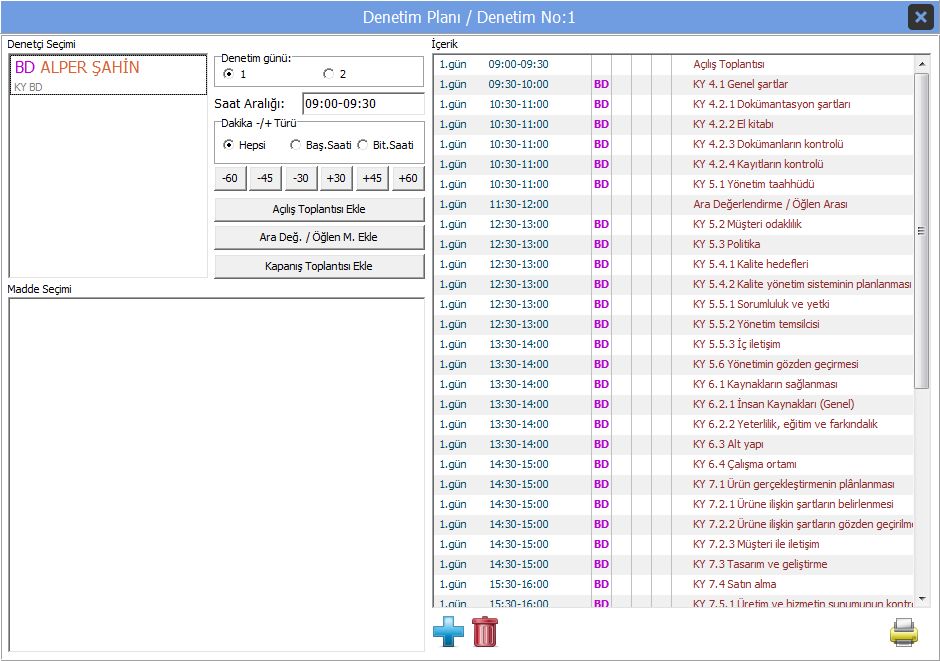
Task: Select row KY 4.2.2 El kitabı
Action: coord(673,124)
